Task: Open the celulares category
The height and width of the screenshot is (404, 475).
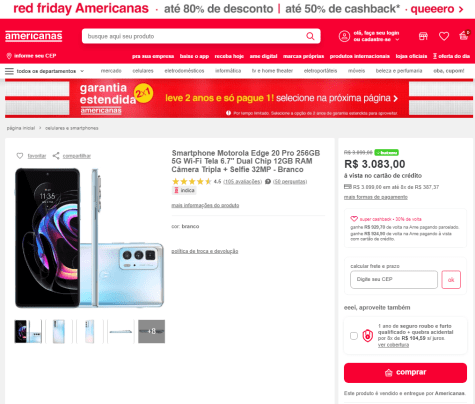Action: click(143, 71)
